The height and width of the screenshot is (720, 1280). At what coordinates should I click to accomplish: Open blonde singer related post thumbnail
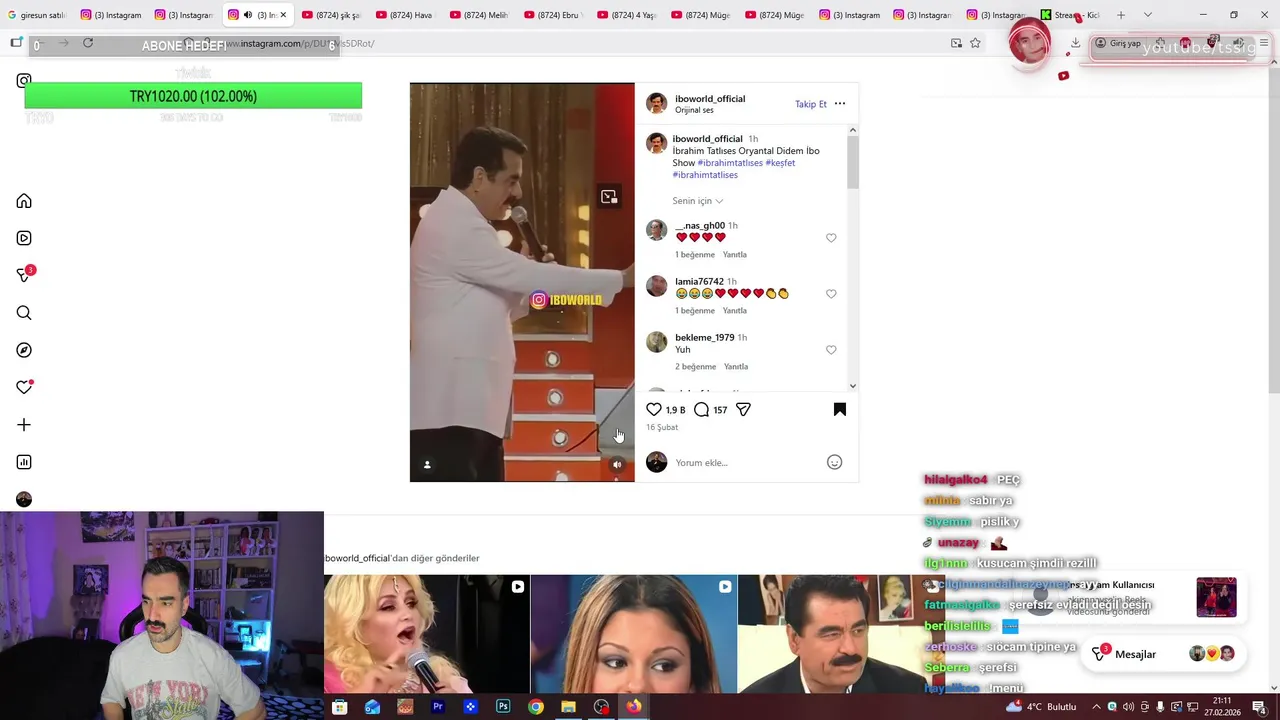click(427, 634)
